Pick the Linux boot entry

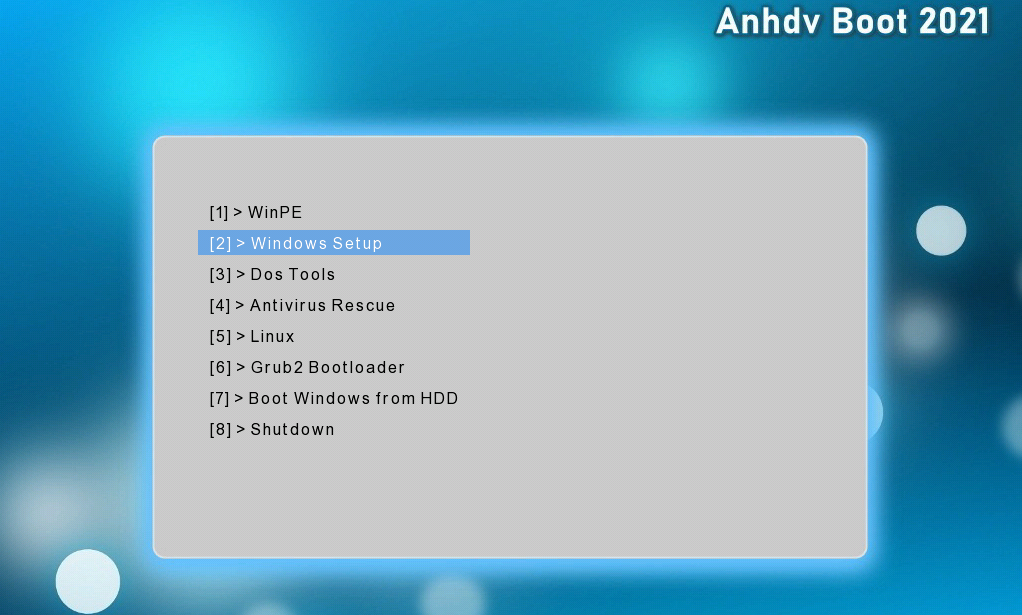click(x=252, y=336)
